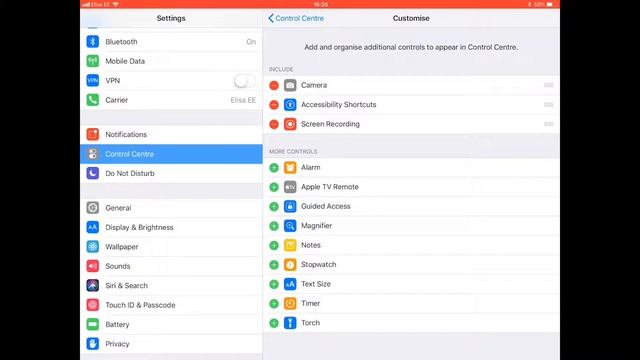Tap the yellow Notes icon

(x=290, y=245)
